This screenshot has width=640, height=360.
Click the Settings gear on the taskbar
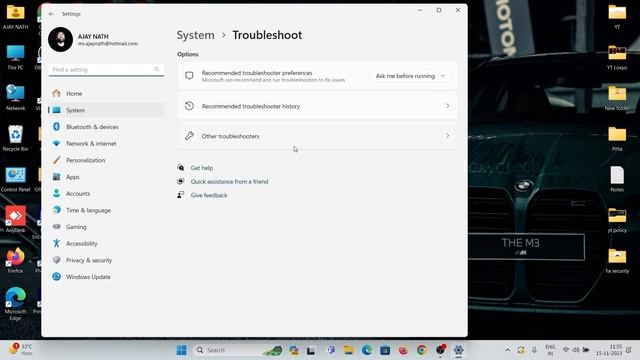point(458,350)
